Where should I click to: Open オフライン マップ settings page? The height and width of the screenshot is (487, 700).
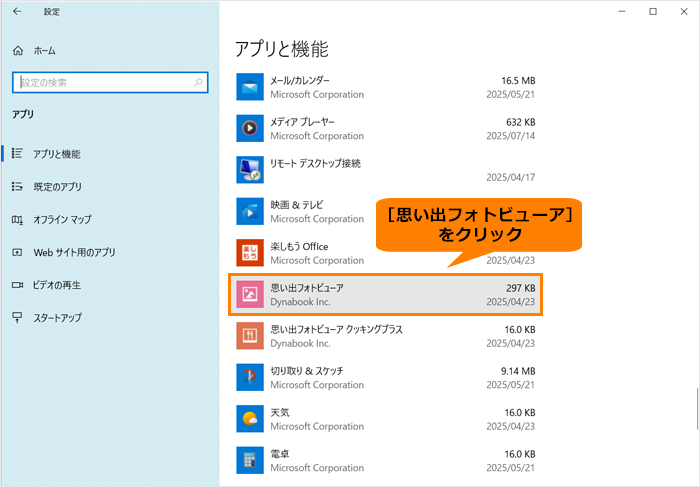(62, 220)
